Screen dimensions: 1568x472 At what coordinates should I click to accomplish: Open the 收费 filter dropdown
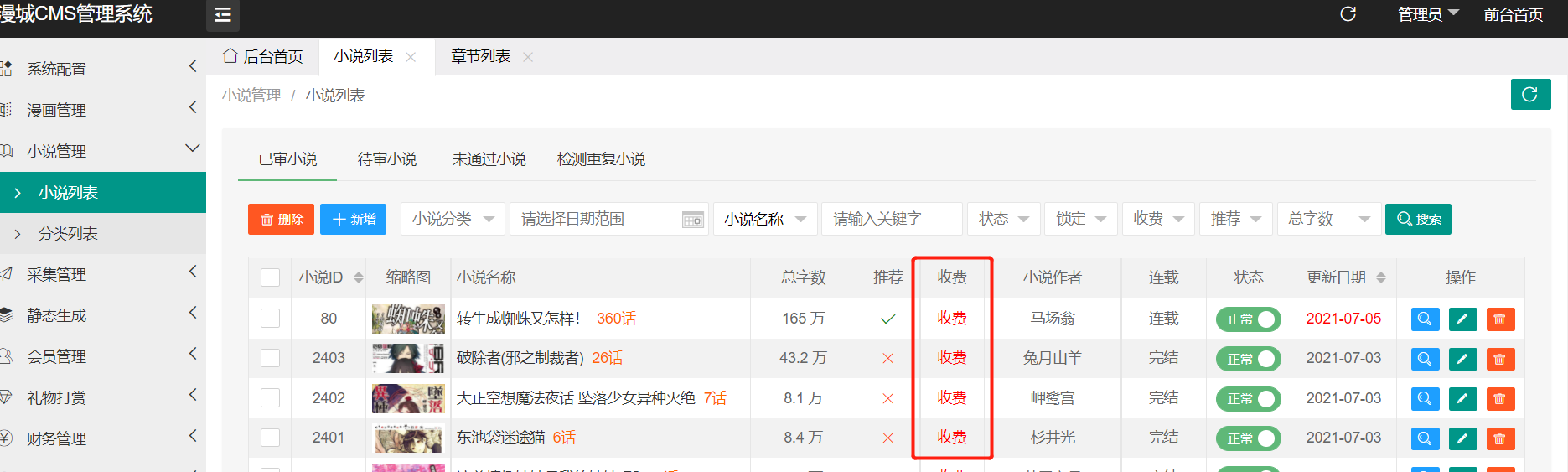pyautogui.click(x=1158, y=219)
